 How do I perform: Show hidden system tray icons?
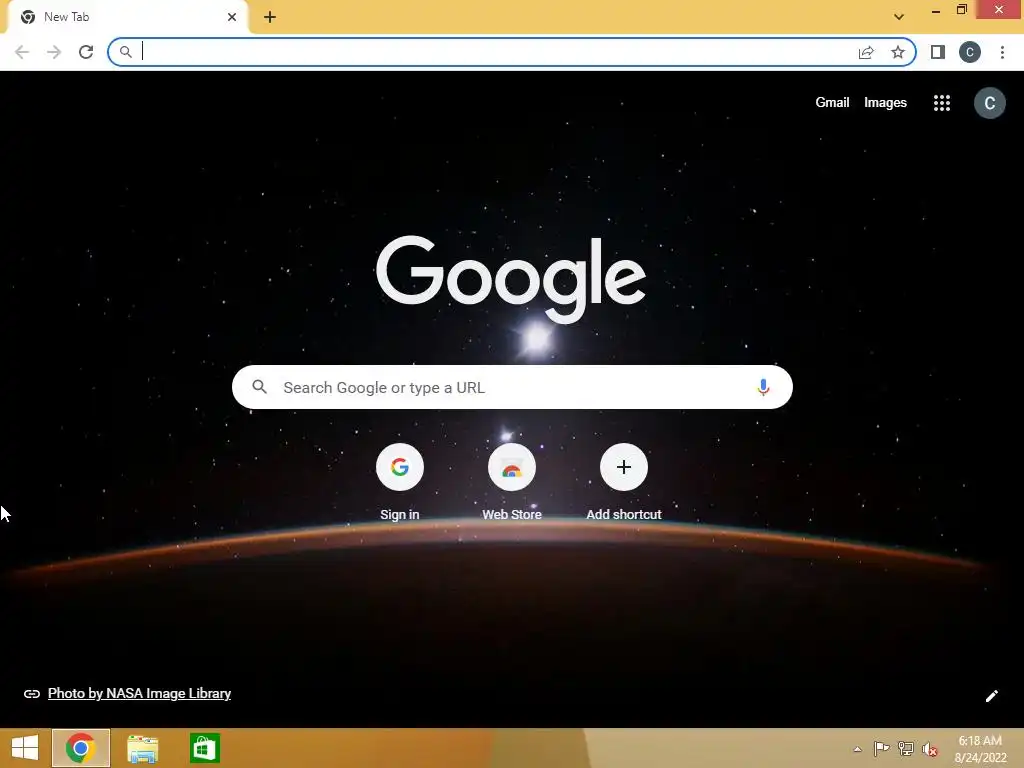click(x=857, y=749)
